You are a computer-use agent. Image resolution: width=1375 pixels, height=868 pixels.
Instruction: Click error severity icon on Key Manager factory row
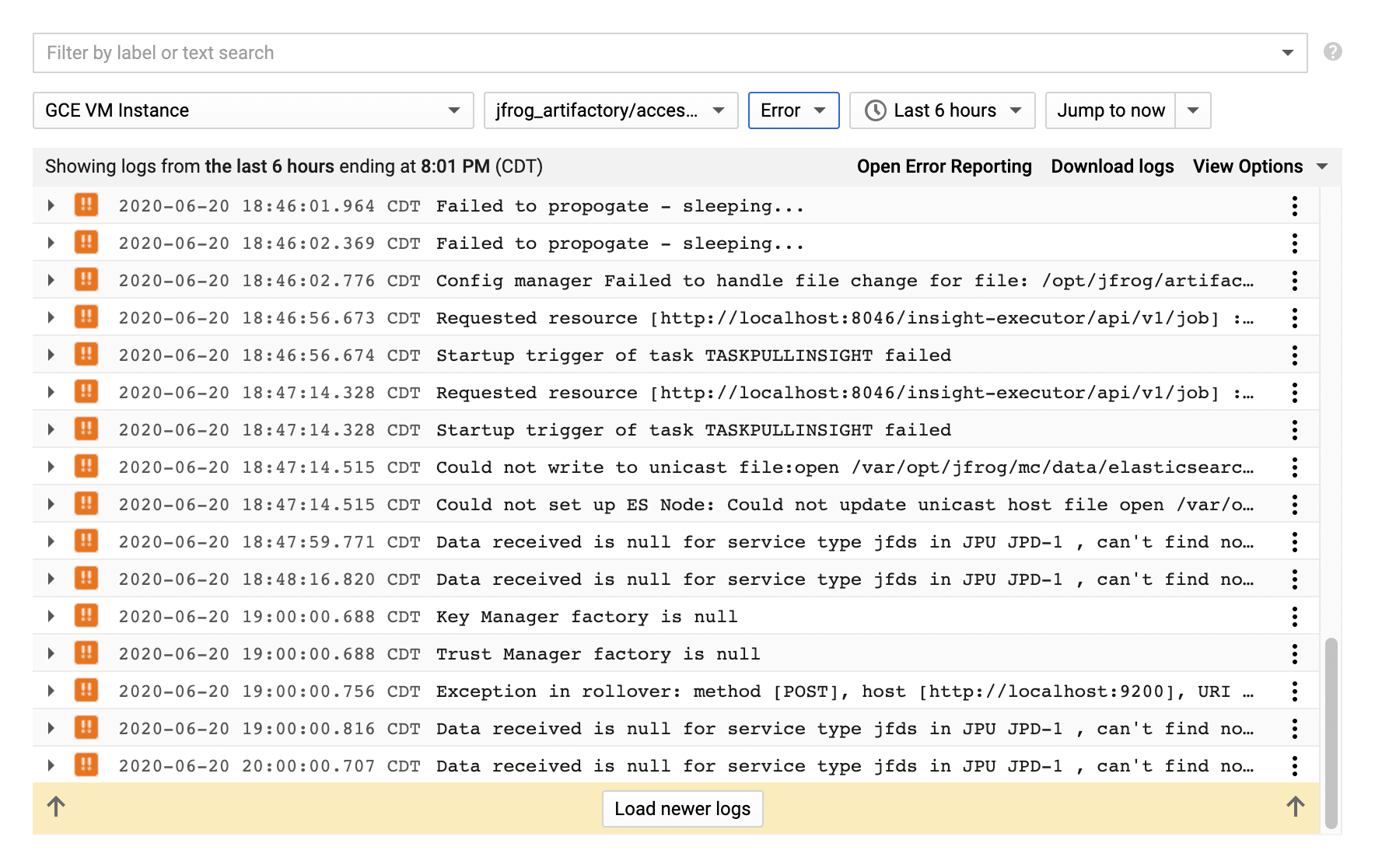[86, 615]
